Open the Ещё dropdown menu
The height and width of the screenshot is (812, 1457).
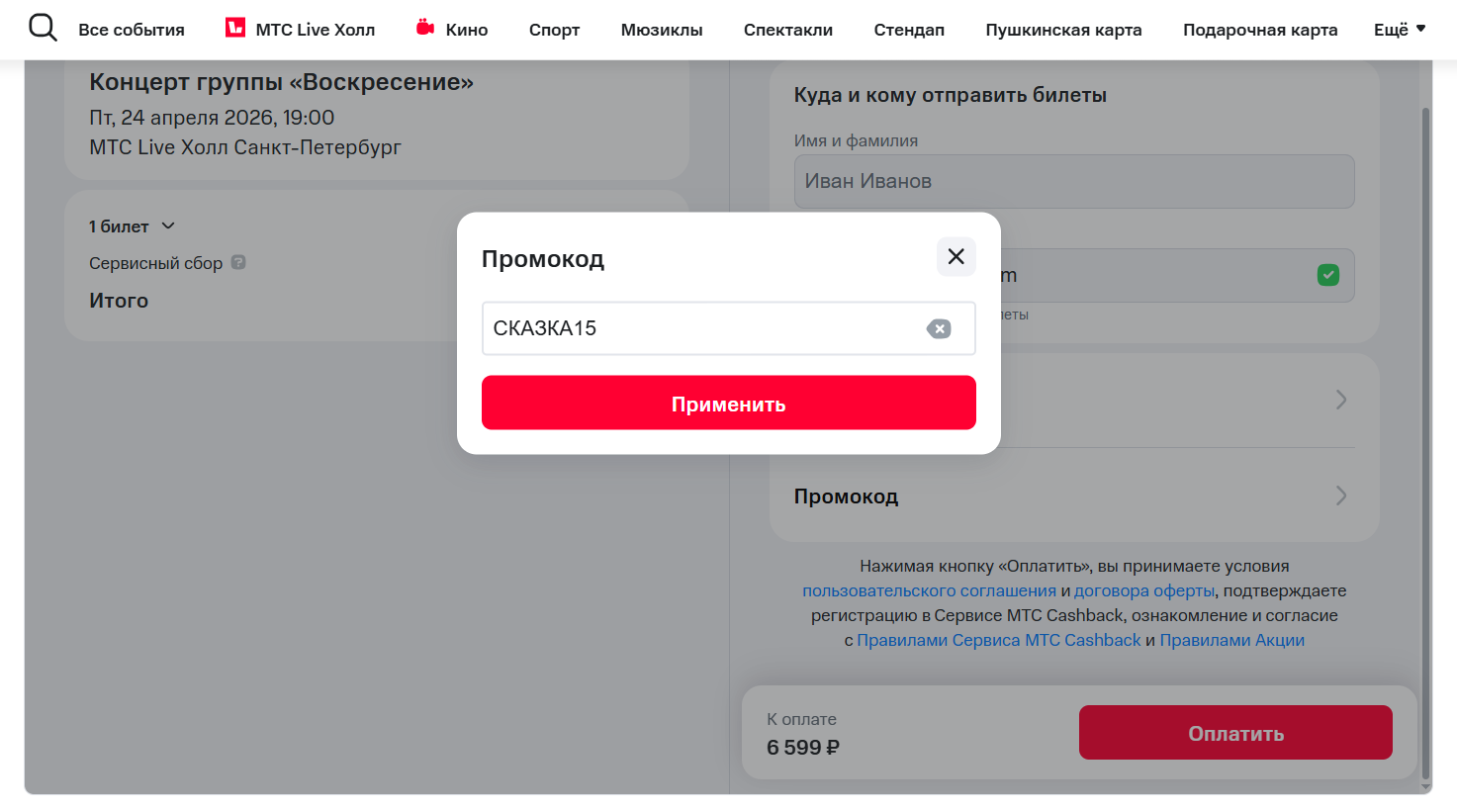click(x=1400, y=29)
